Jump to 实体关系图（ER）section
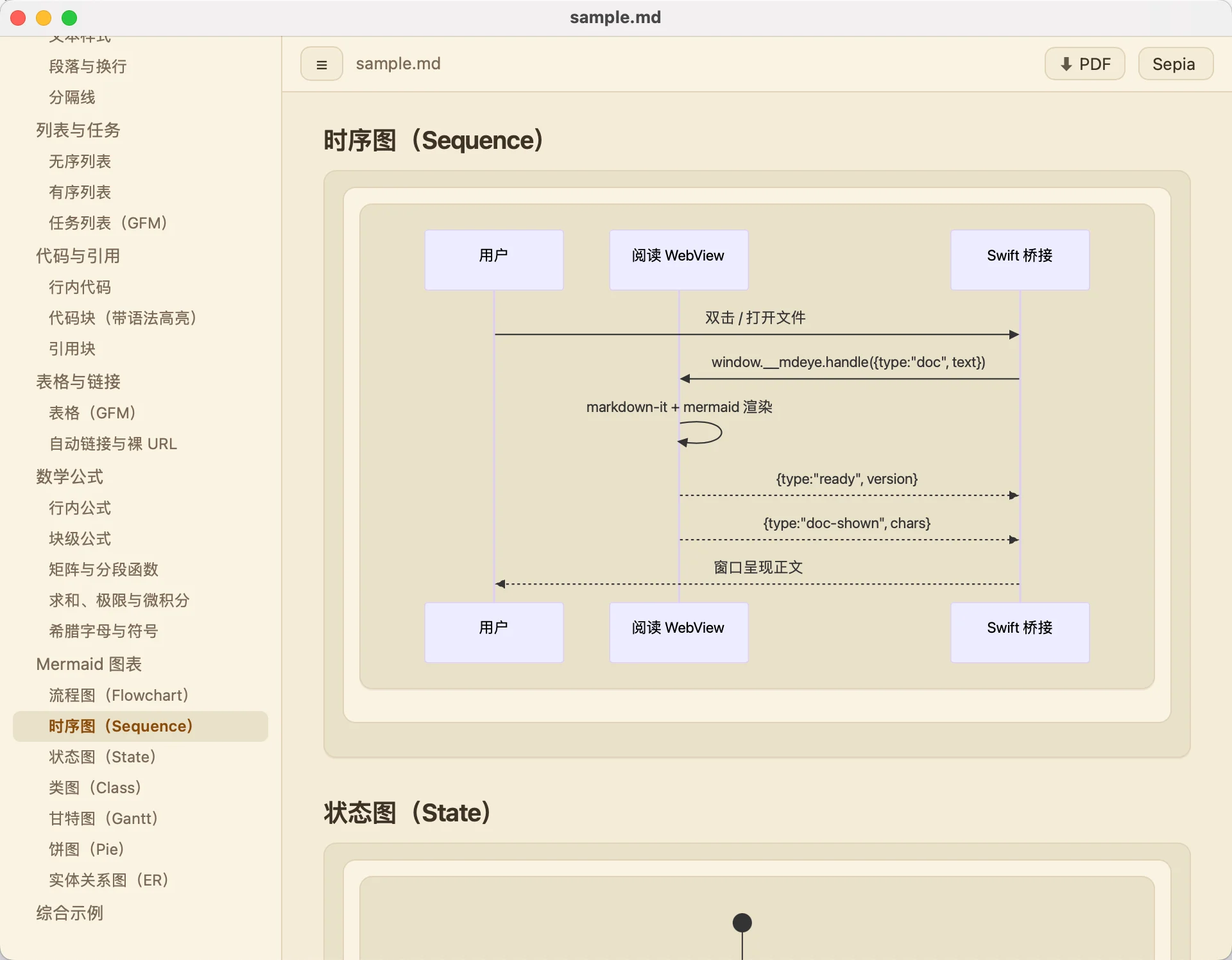1232x960 pixels. 108,880
